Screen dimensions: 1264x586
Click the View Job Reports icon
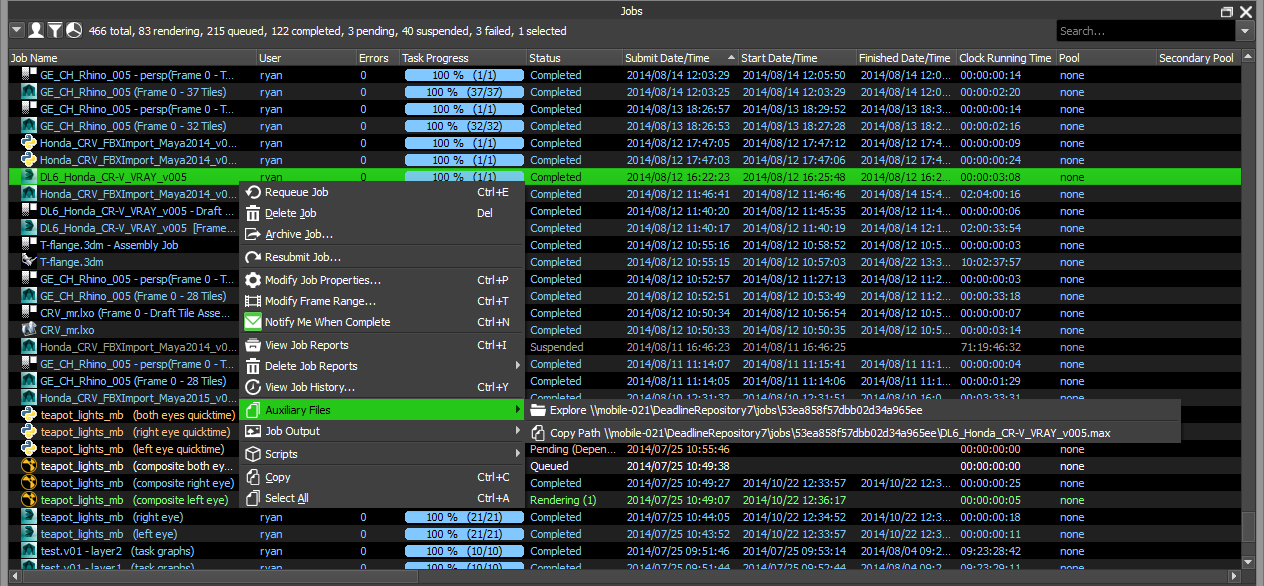[x=253, y=345]
